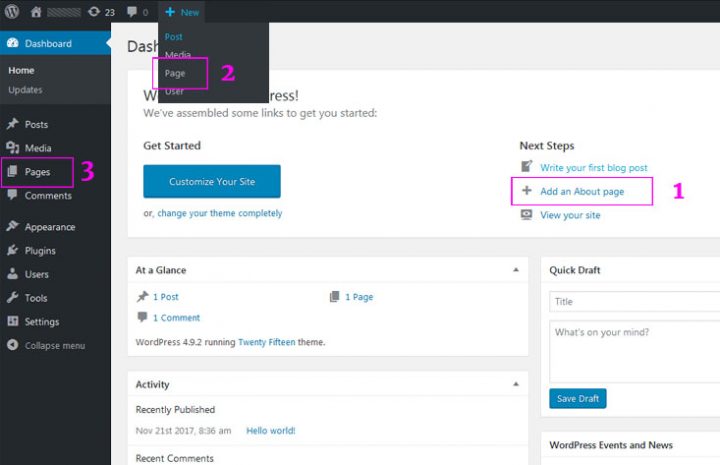Click the pages icon beside 1 Page
Screen dimensions: 720x465
[x=335, y=297]
